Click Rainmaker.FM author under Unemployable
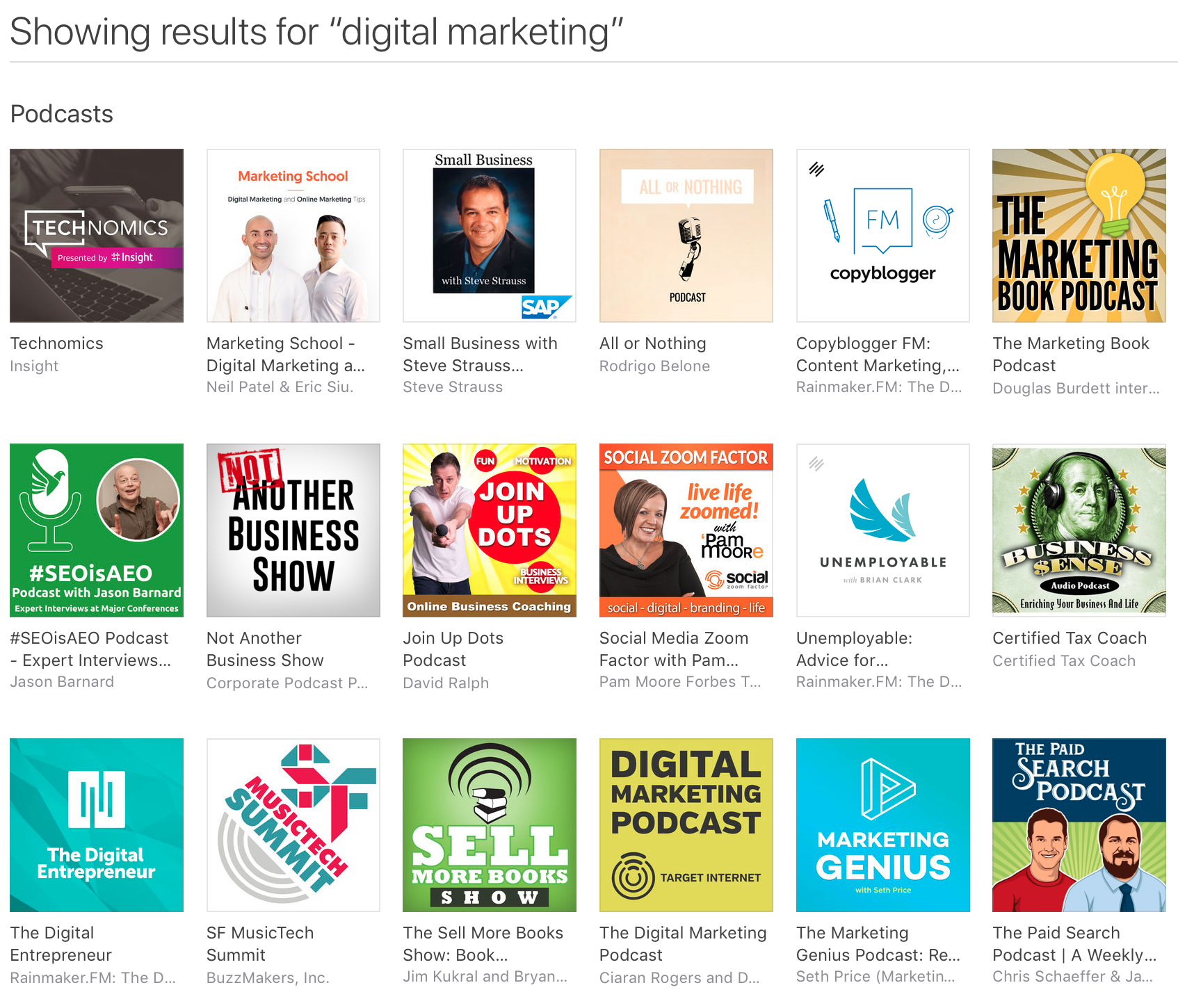 (879, 682)
